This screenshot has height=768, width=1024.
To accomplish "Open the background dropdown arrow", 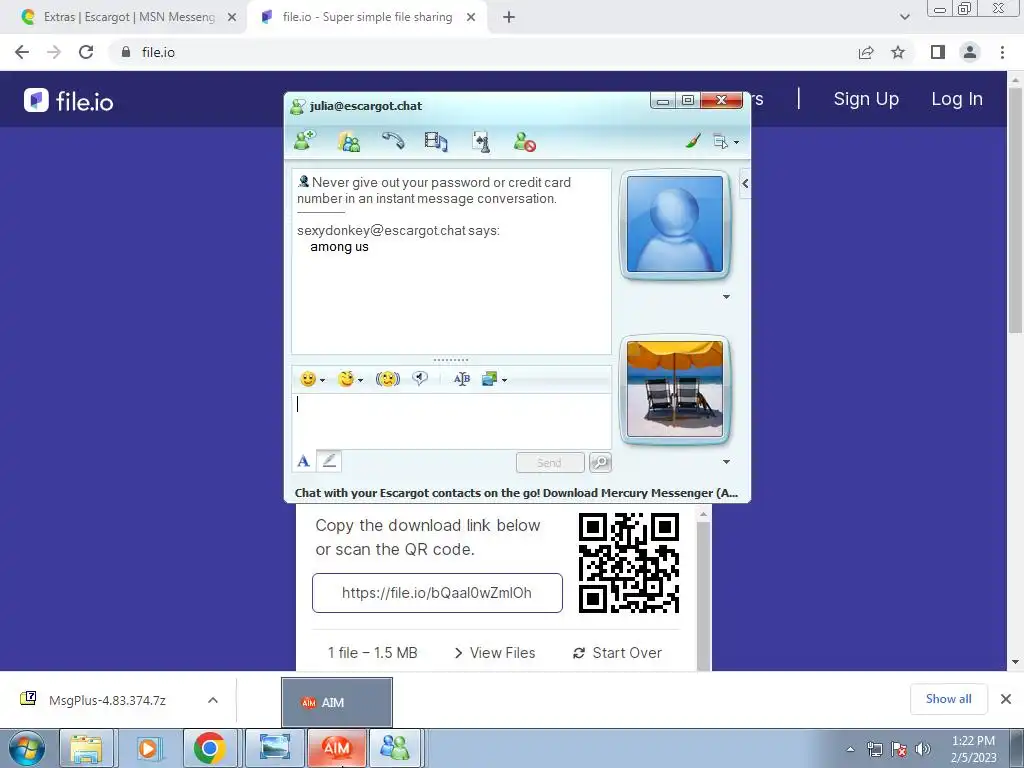I will coord(504,380).
